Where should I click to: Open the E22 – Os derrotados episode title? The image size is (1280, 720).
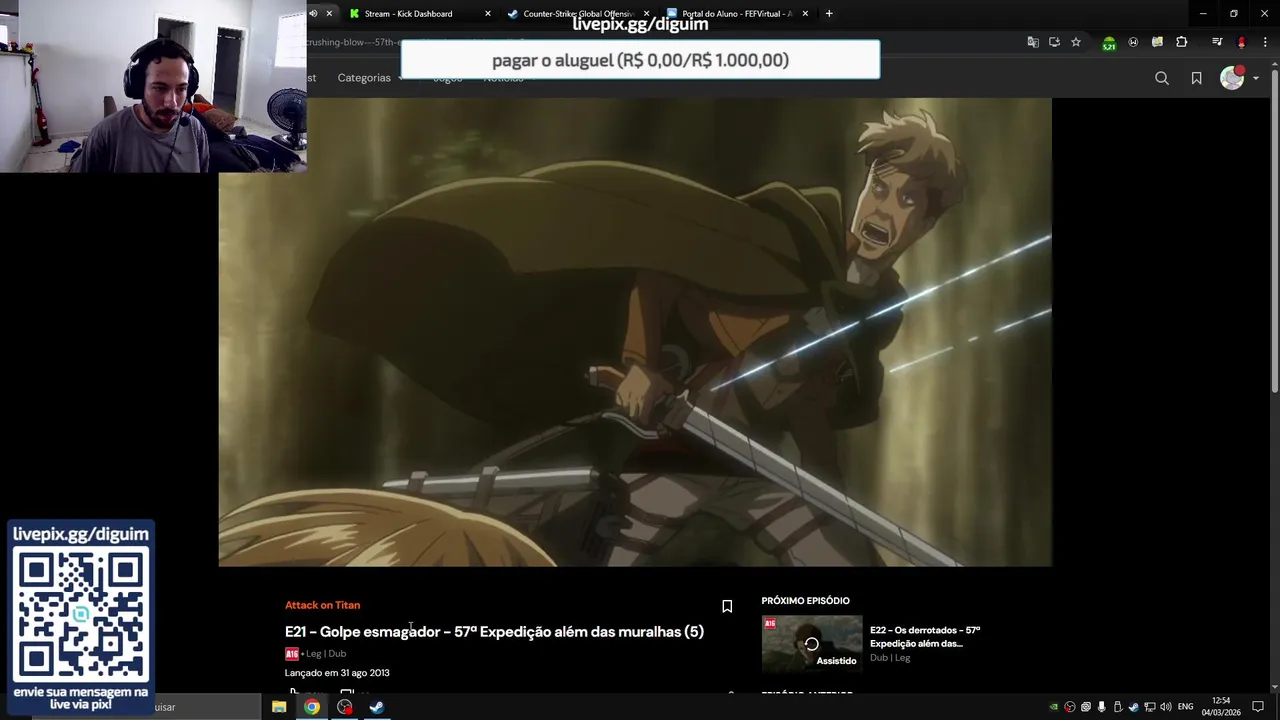pyautogui.click(x=925, y=637)
